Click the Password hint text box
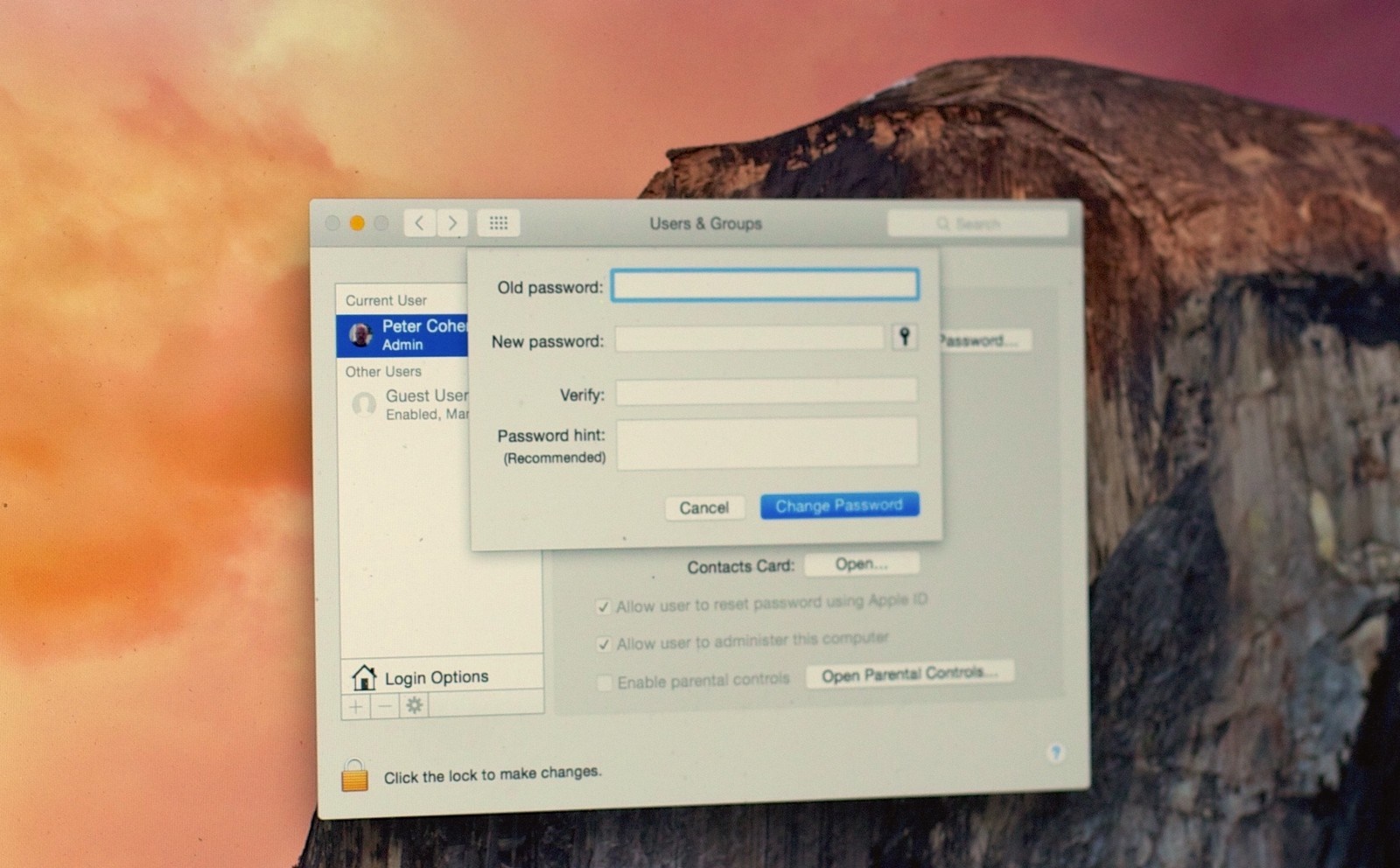Viewport: 1400px width, 868px height. (x=767, y=443)
